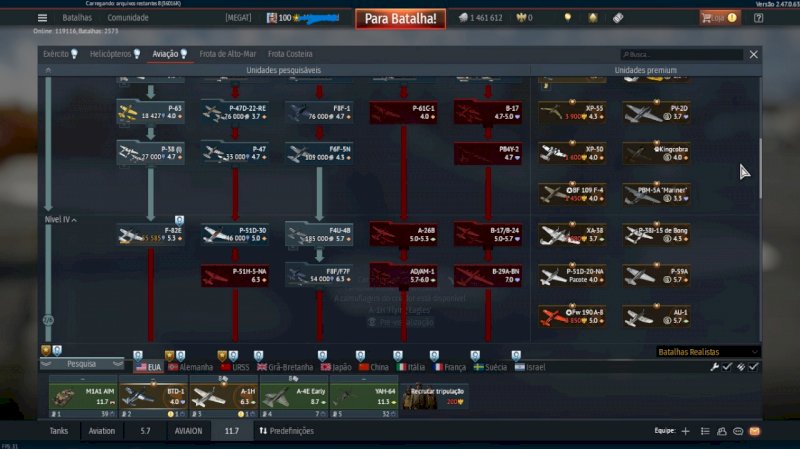
Task: Select the P-61C-1 aircraft card
Action: 403,112
